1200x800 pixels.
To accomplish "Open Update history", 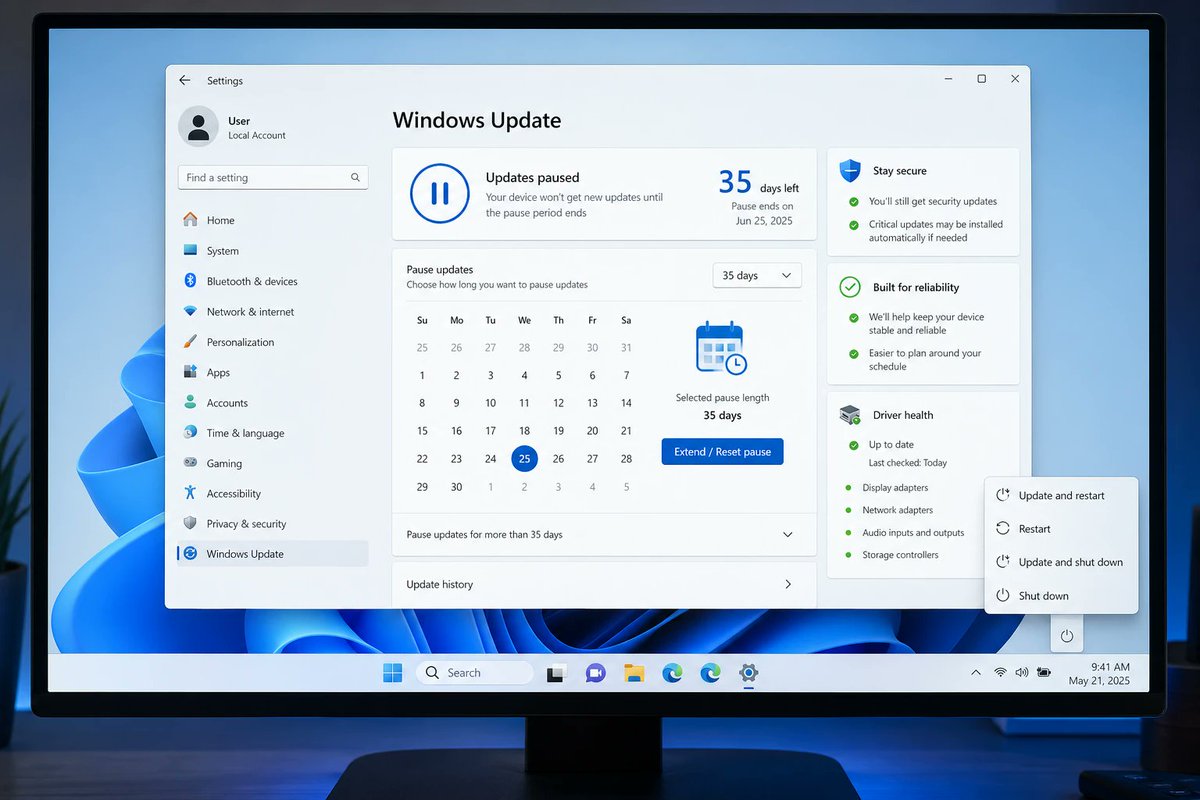I will tap(604, 584).
